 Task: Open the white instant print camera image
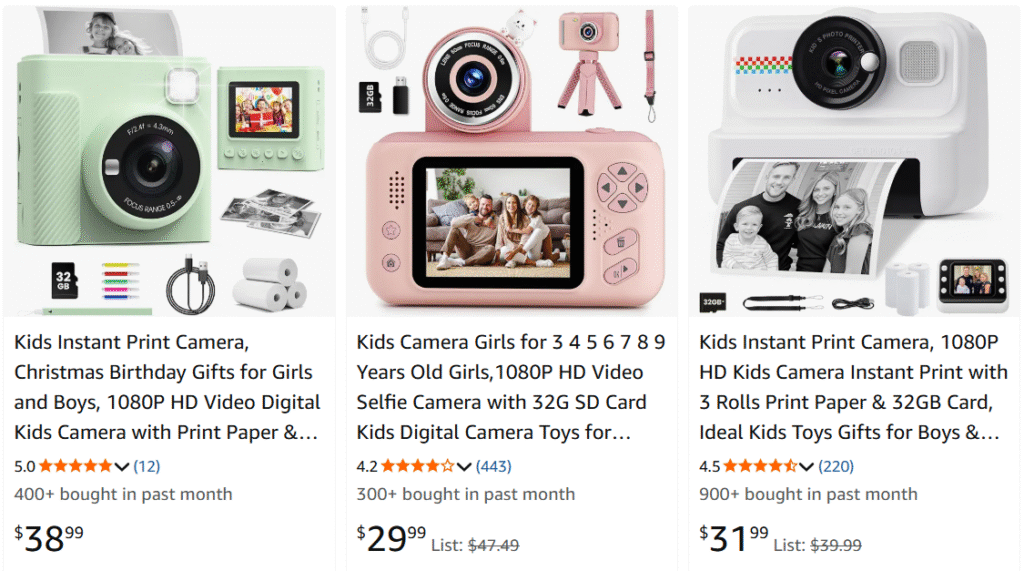[853, 160]
